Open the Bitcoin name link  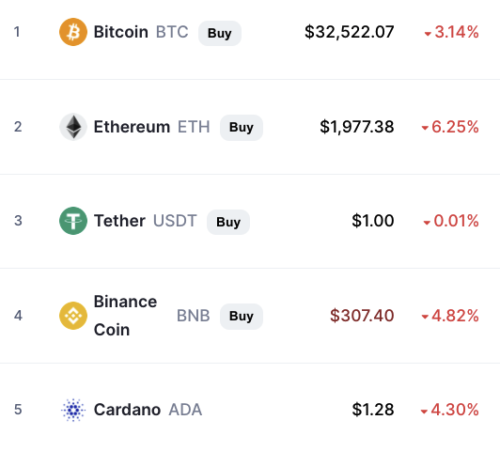[121, 32]
